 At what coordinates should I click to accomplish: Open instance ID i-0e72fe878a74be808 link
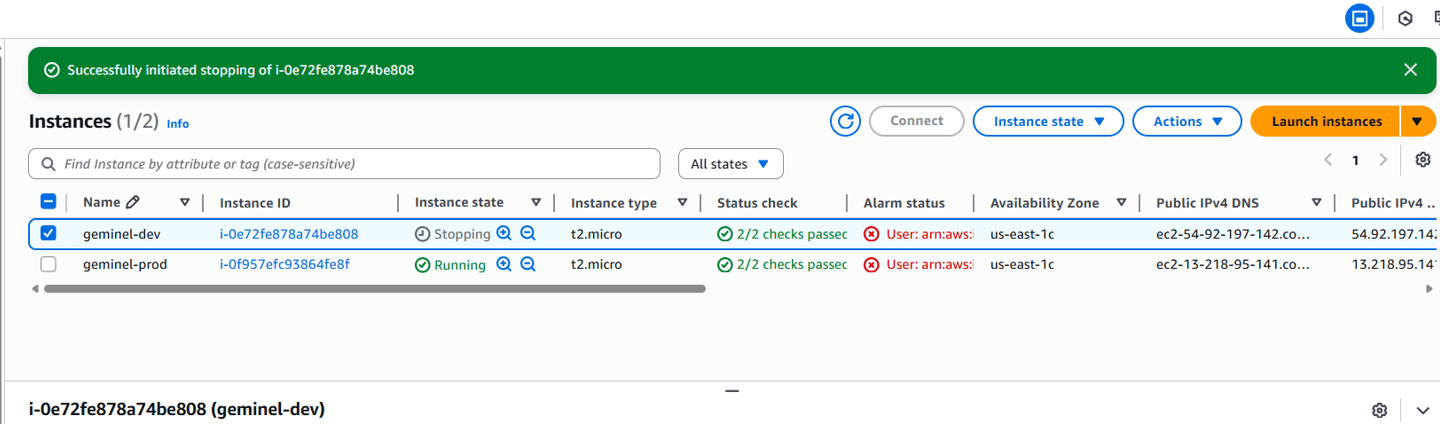point(289,234)
